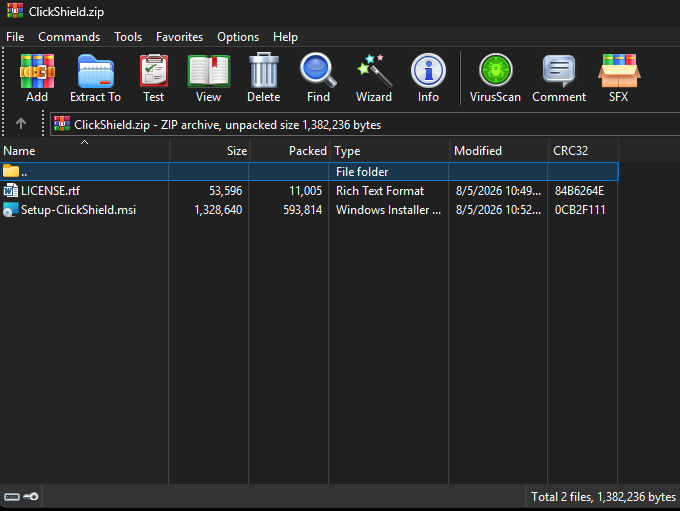The image size is (680, 511).
Task: Sort by CRC32 column header
Action: coord(583,151)
